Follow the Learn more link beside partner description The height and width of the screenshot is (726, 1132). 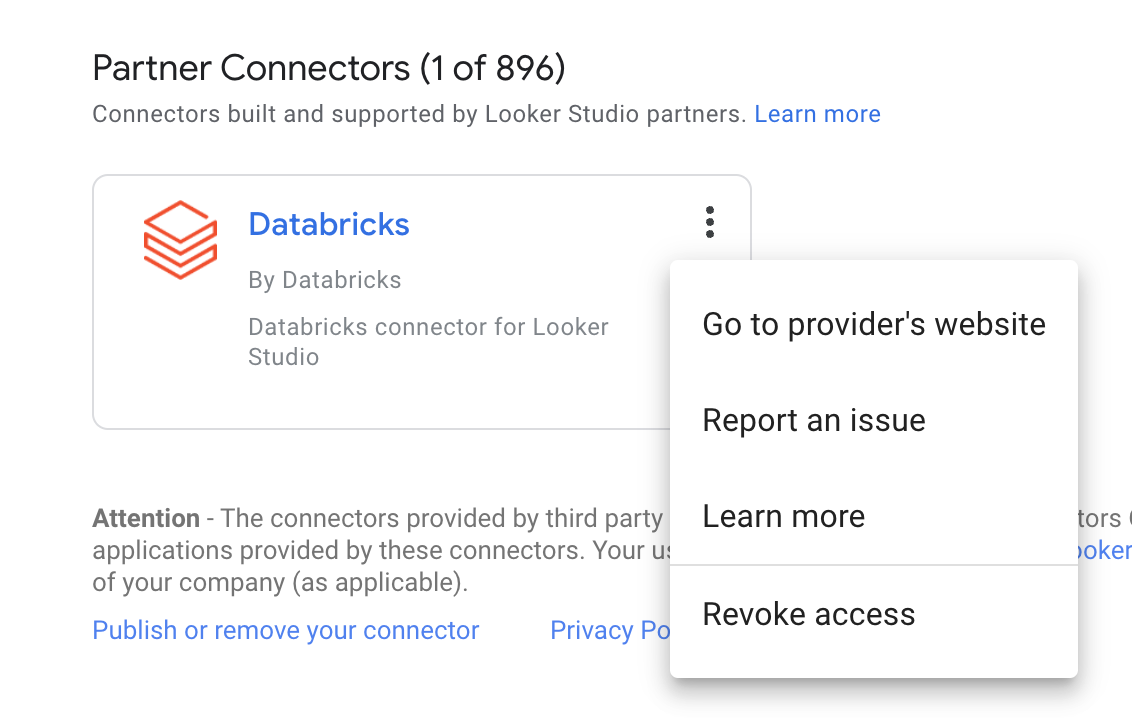click(817, 114)
